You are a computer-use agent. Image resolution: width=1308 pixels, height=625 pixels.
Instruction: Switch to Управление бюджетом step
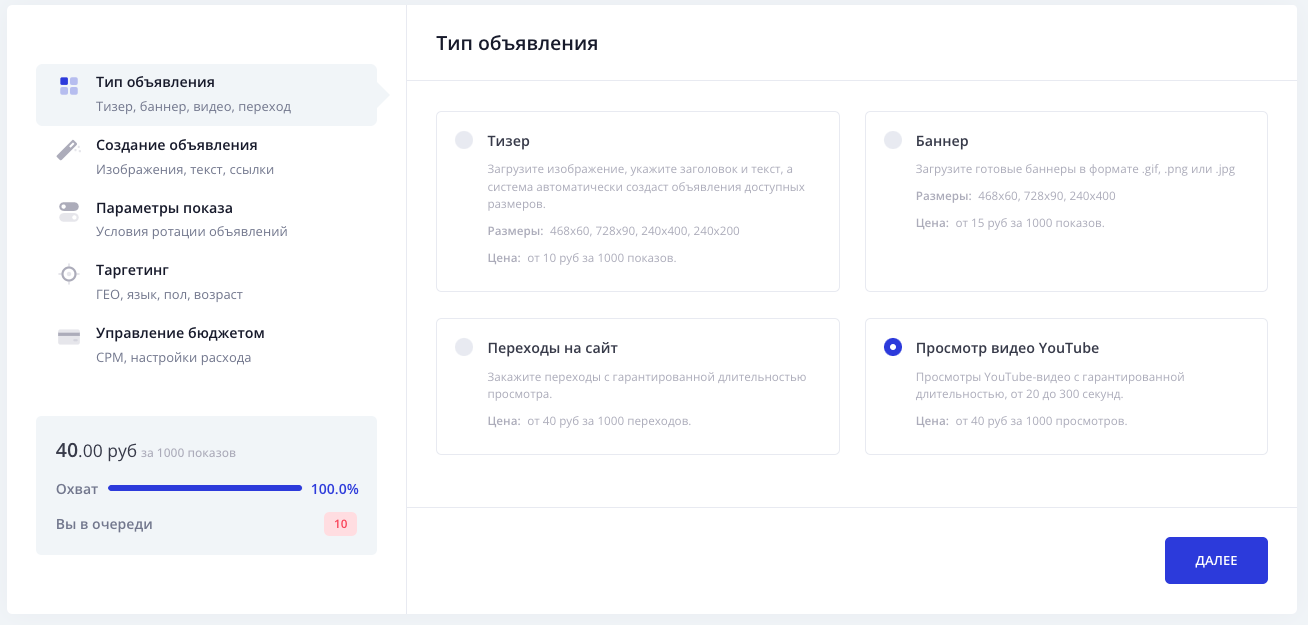pos(180,333)
